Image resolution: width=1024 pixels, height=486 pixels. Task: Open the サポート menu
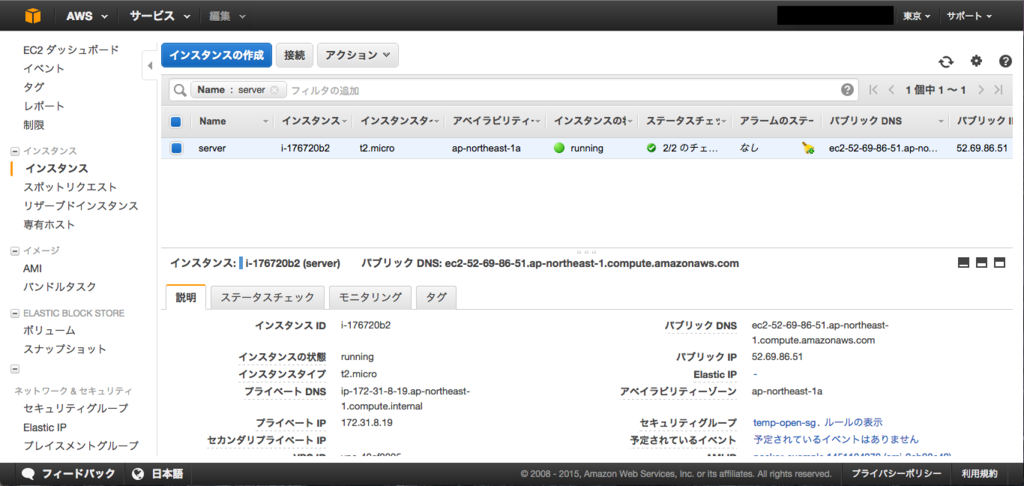tap(969, 16)
